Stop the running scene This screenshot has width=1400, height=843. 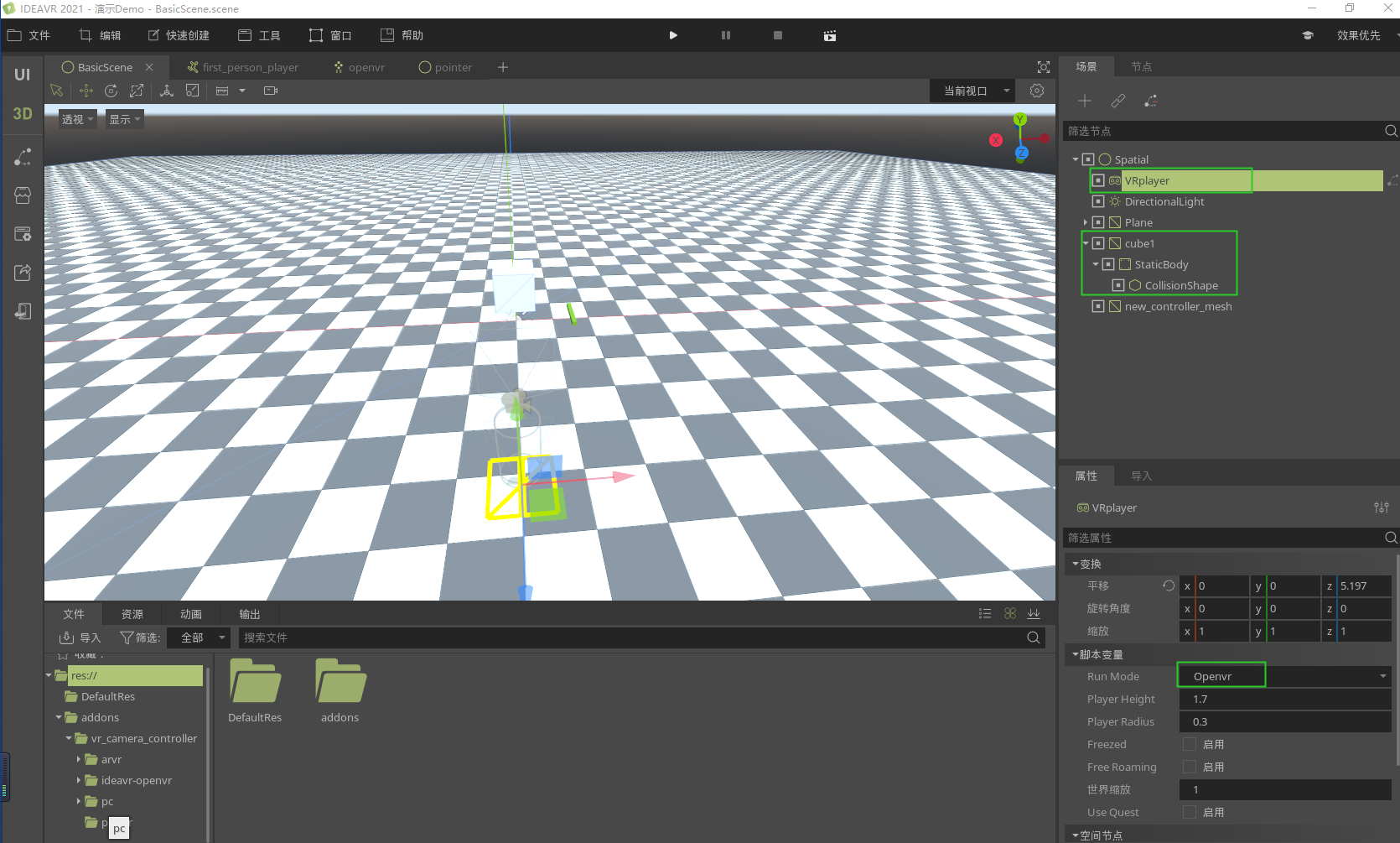pyautogui.click(x=778, y=35)
